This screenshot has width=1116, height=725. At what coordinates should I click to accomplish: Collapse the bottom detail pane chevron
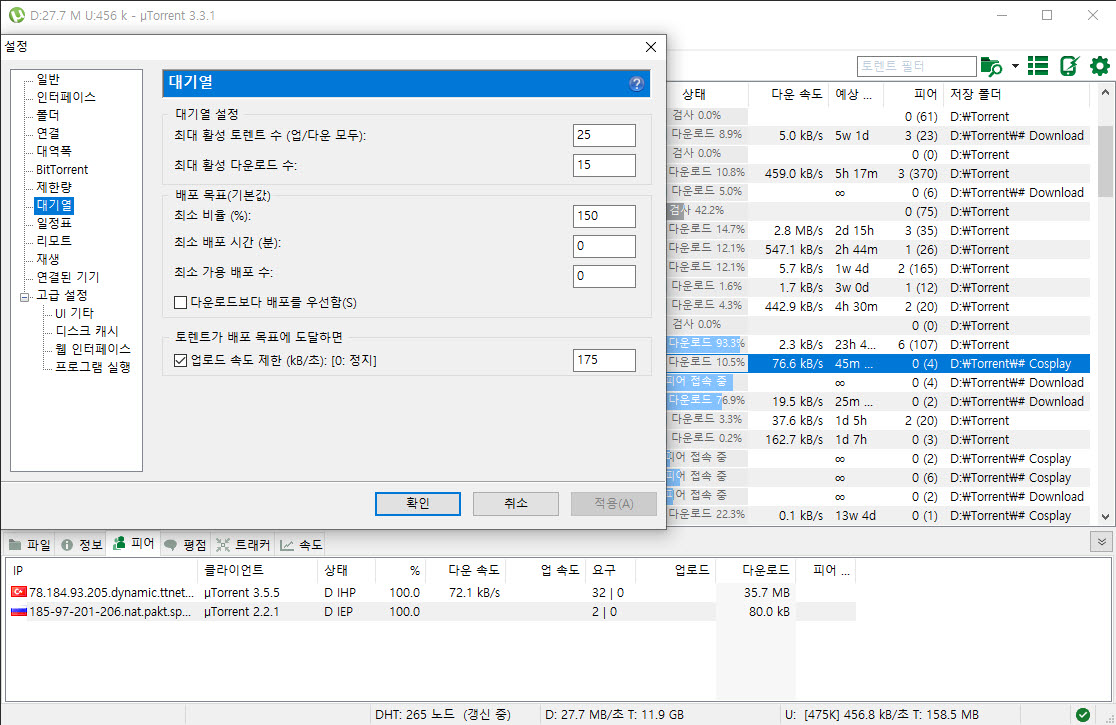[1101, 542]
